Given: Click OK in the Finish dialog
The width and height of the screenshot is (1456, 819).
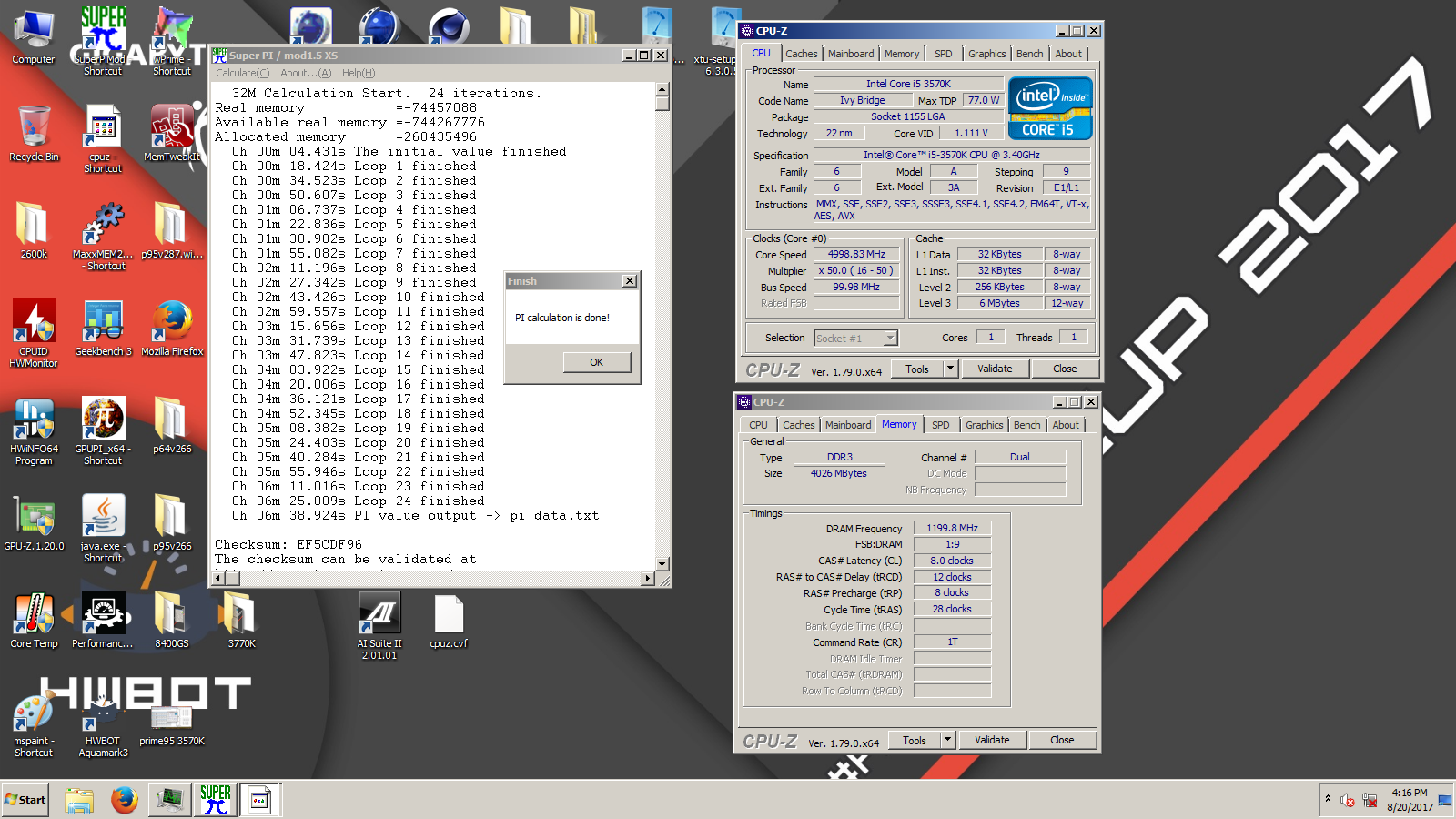Looking at the screenshot, I should coord(597,362).
